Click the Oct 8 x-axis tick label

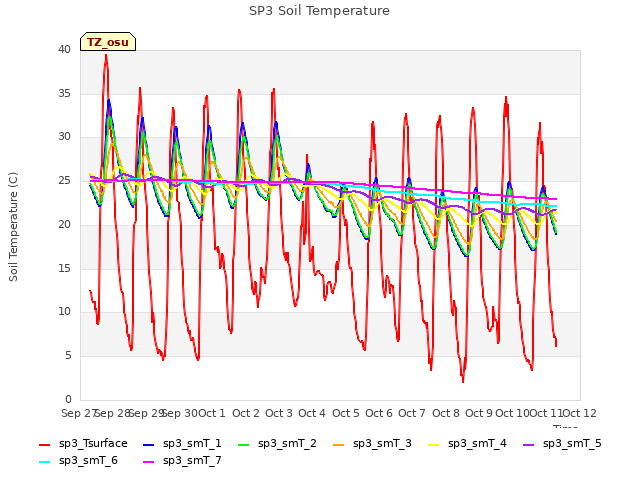[x=446, y=413]
